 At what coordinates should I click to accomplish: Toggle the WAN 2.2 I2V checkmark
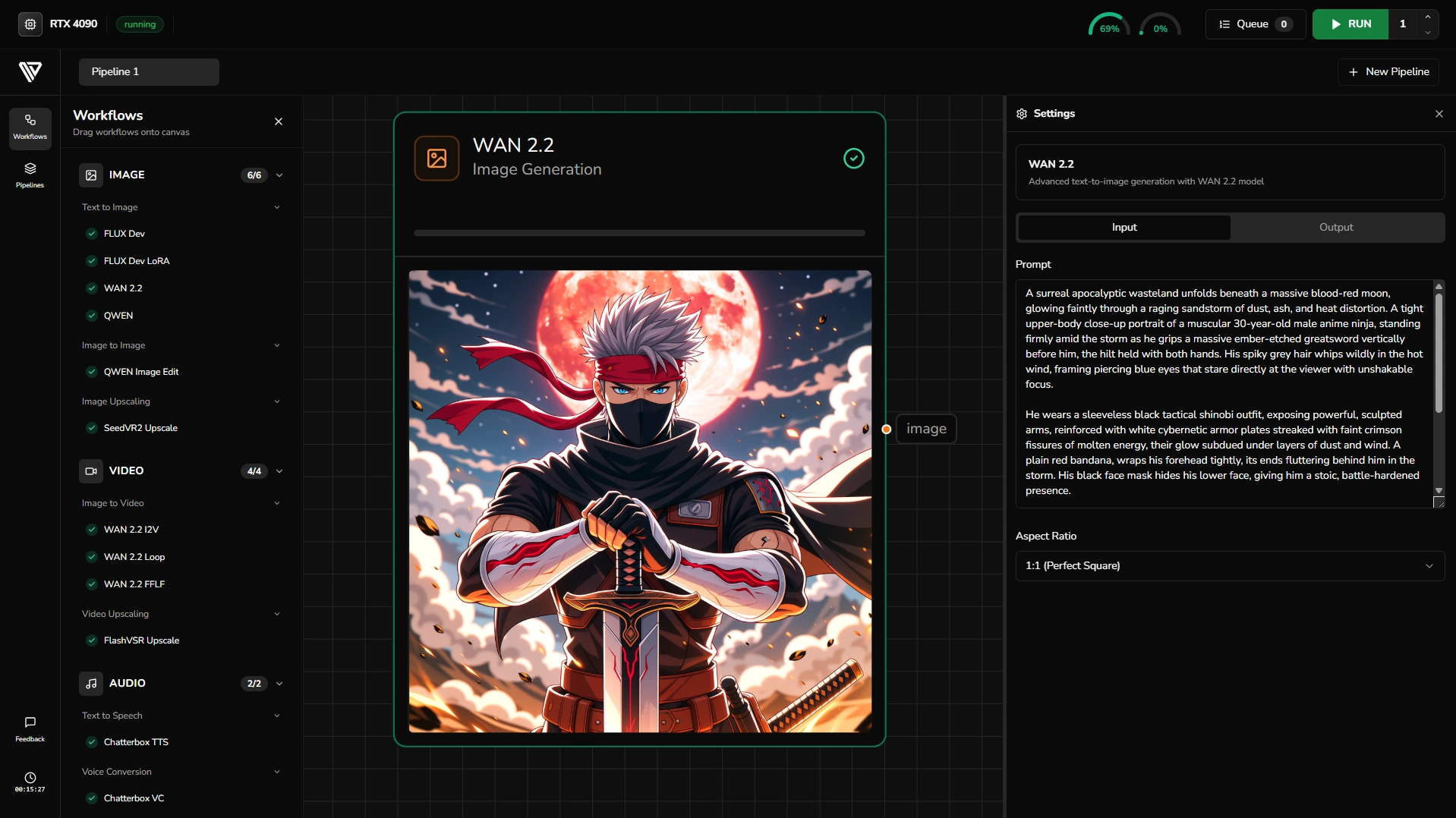(x=91, y=530)
